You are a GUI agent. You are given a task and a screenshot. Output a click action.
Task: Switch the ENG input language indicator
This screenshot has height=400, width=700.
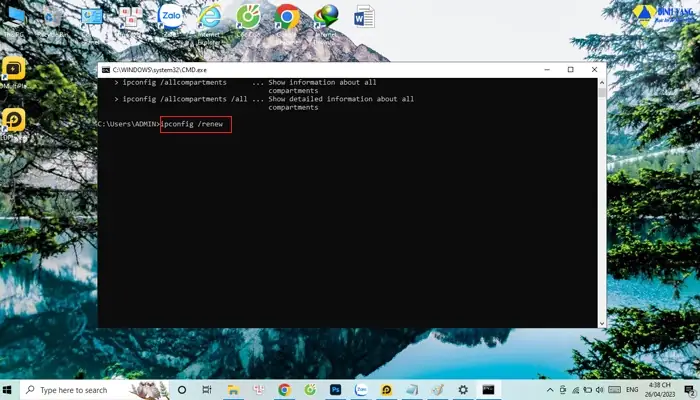coord(632,390)
